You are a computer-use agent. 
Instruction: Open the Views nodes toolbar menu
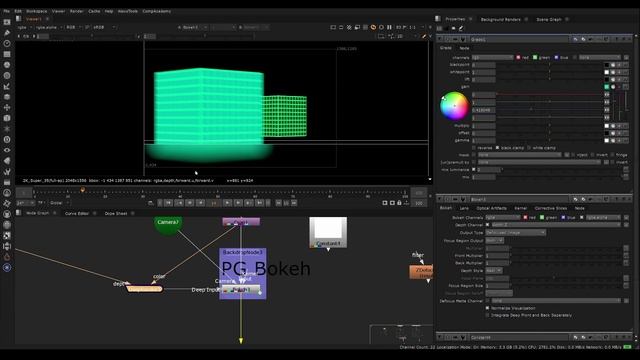tap(7, 150)
